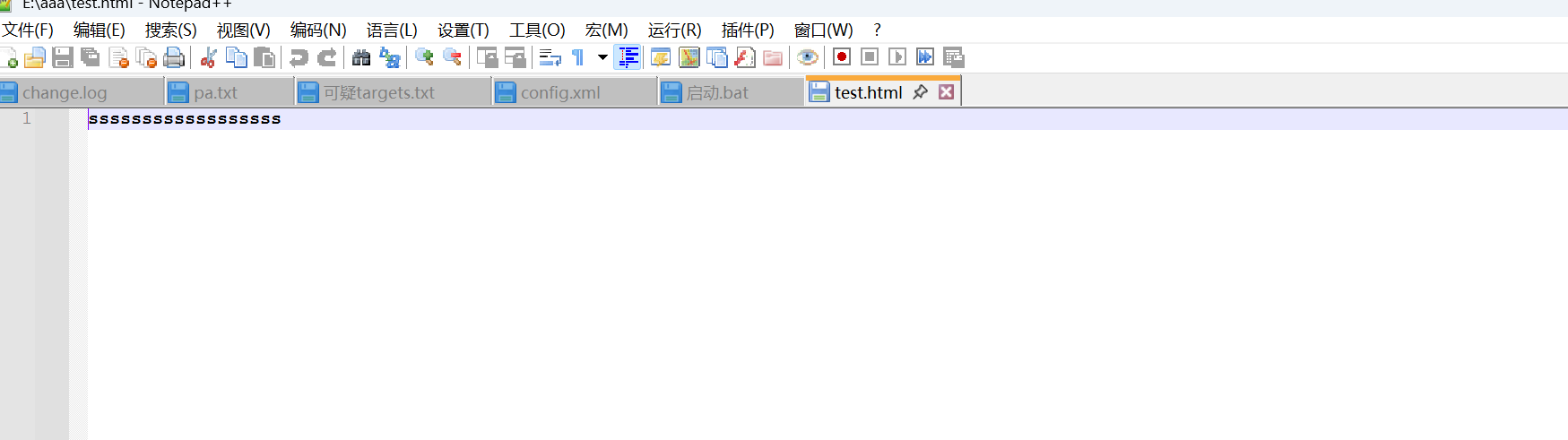Image resolution: width=1568 pixels, height=440 pixels.
Task: Toggle show all characters pilcrow icon
Action: pyautogui.click(x=578, y=58)
